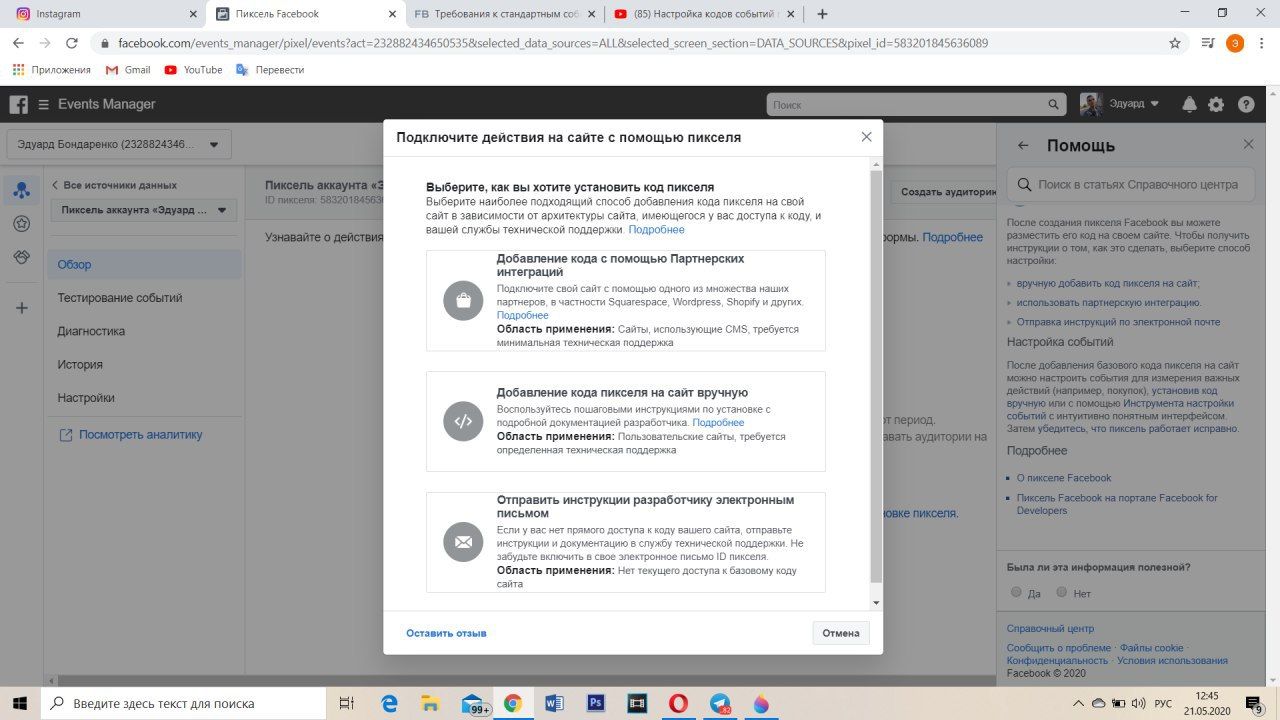Open Word from the taskbar
The width and height of the screenshot is (1280, 720).
click(x=554, y=703)
